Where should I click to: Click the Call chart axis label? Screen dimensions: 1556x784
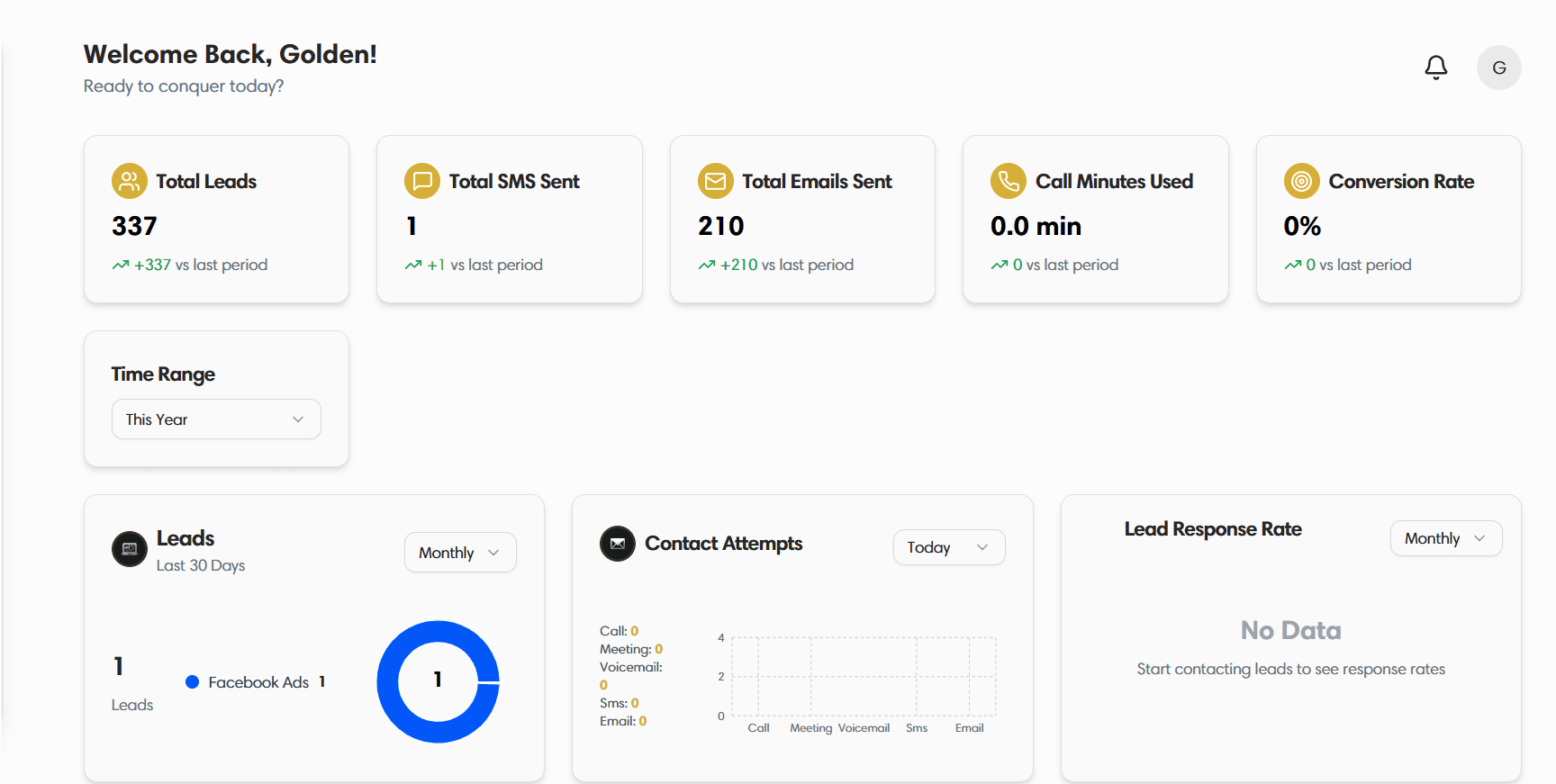(x=758, y=728)
